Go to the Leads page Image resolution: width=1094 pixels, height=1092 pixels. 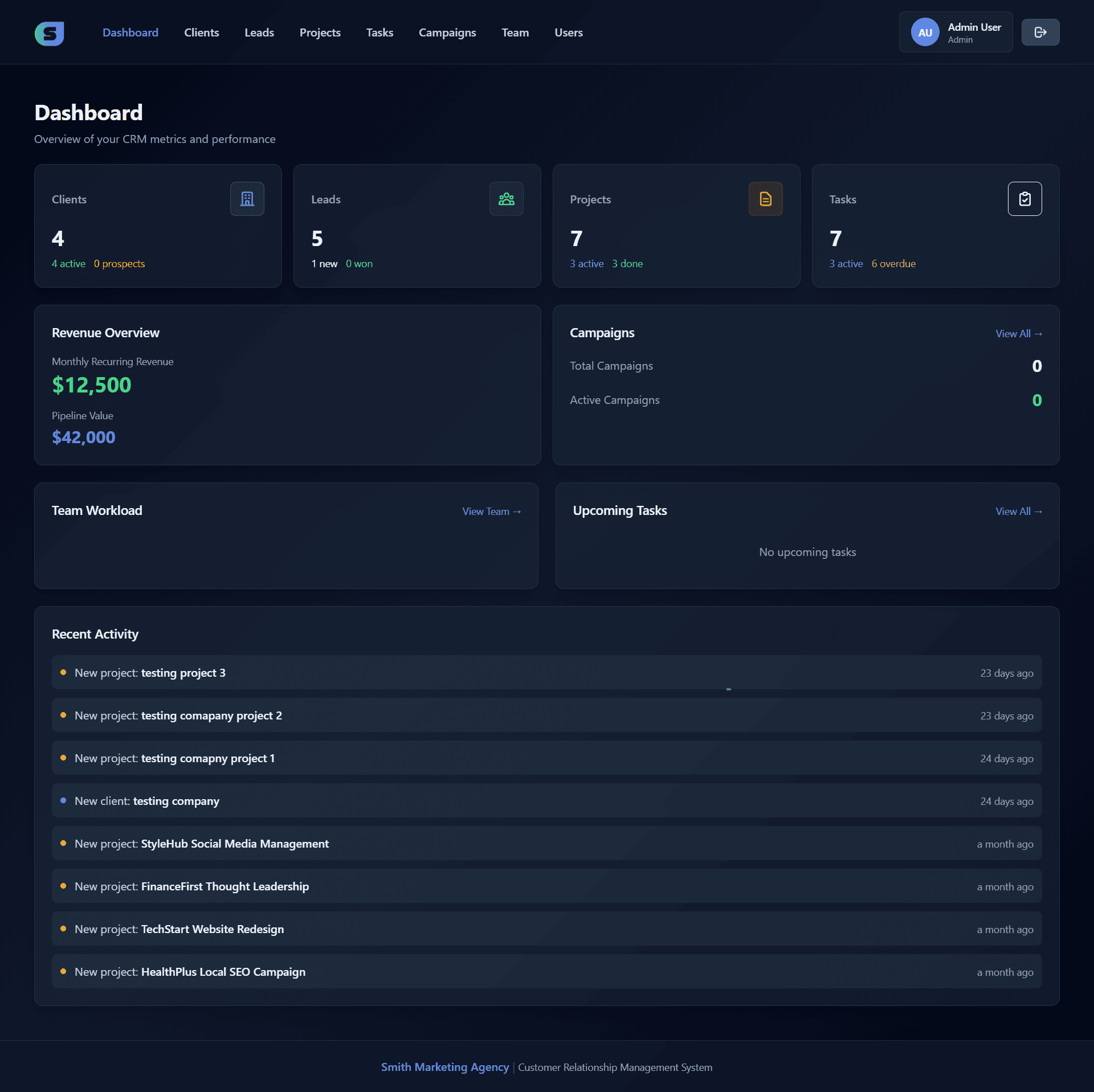coord(259,32)
